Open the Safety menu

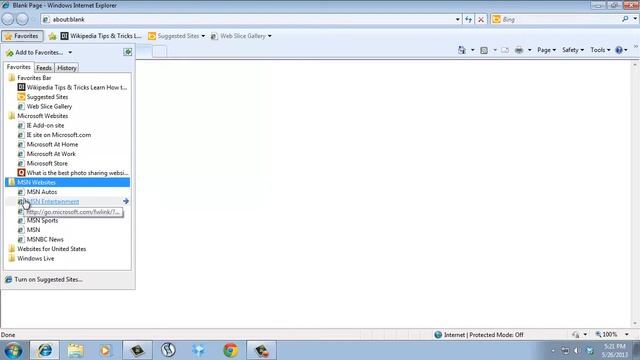coord(573,50)
